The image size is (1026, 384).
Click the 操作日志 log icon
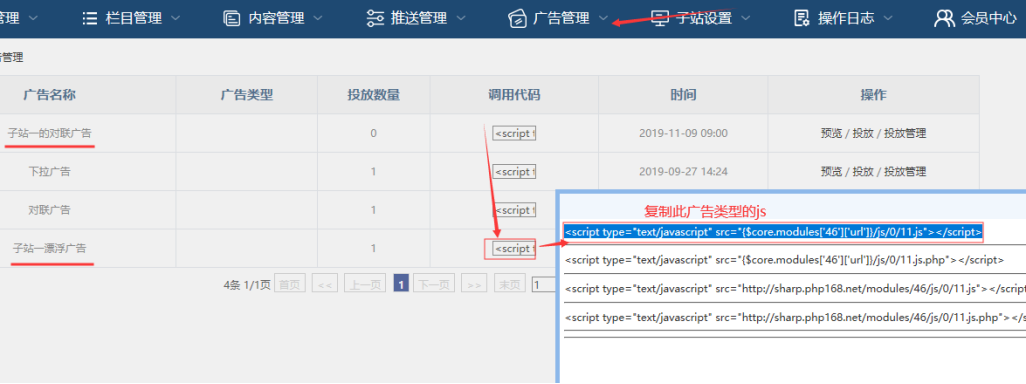tap(802, 18)
